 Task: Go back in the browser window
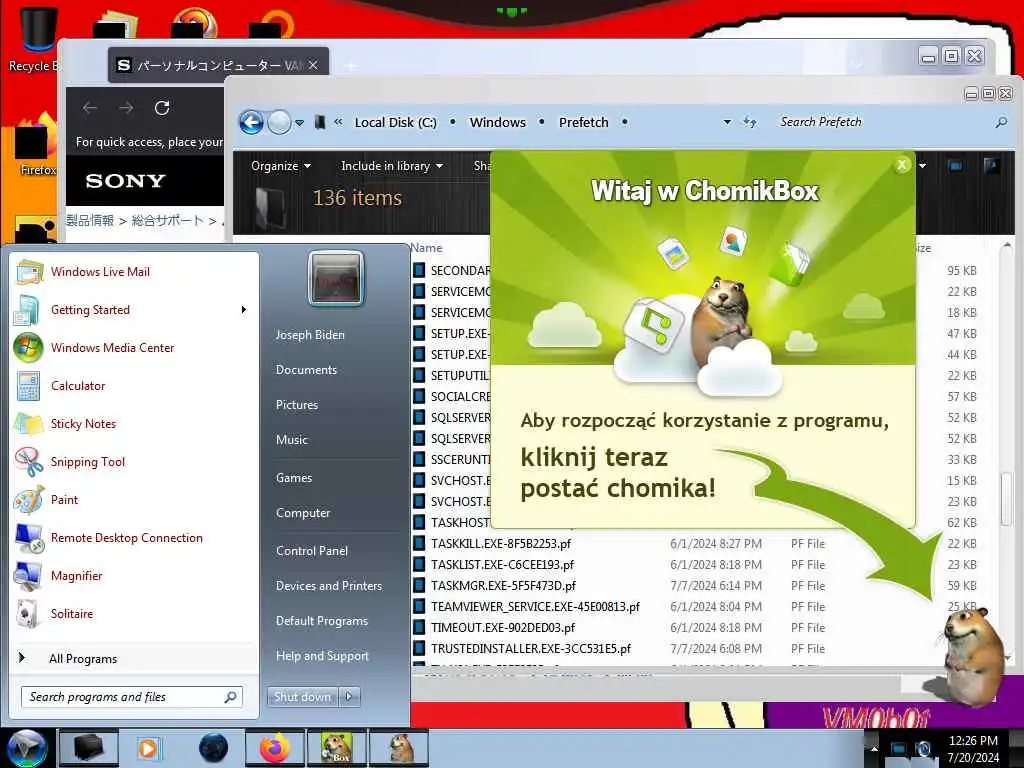pos(90,108)
